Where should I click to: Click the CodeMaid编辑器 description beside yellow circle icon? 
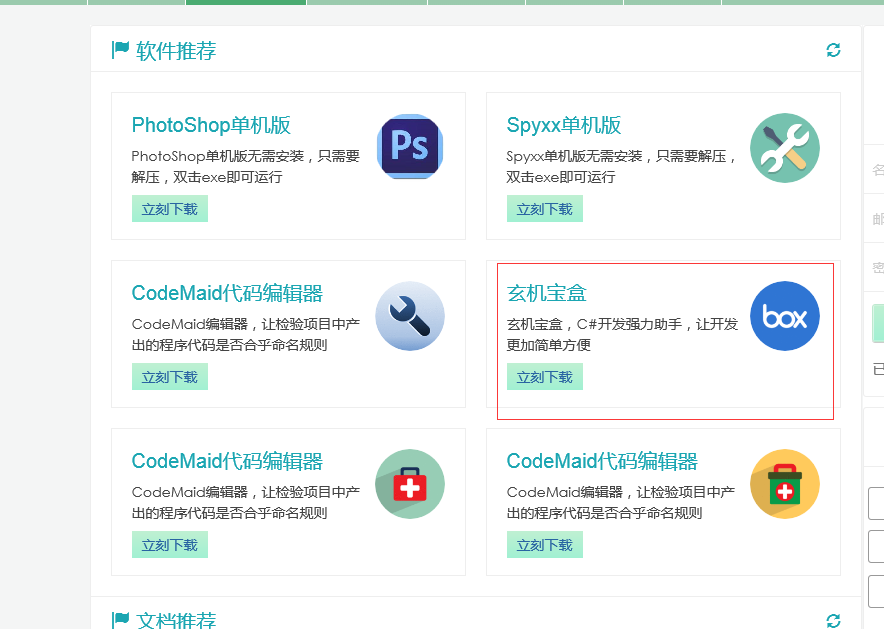click(x=621, y=502)
